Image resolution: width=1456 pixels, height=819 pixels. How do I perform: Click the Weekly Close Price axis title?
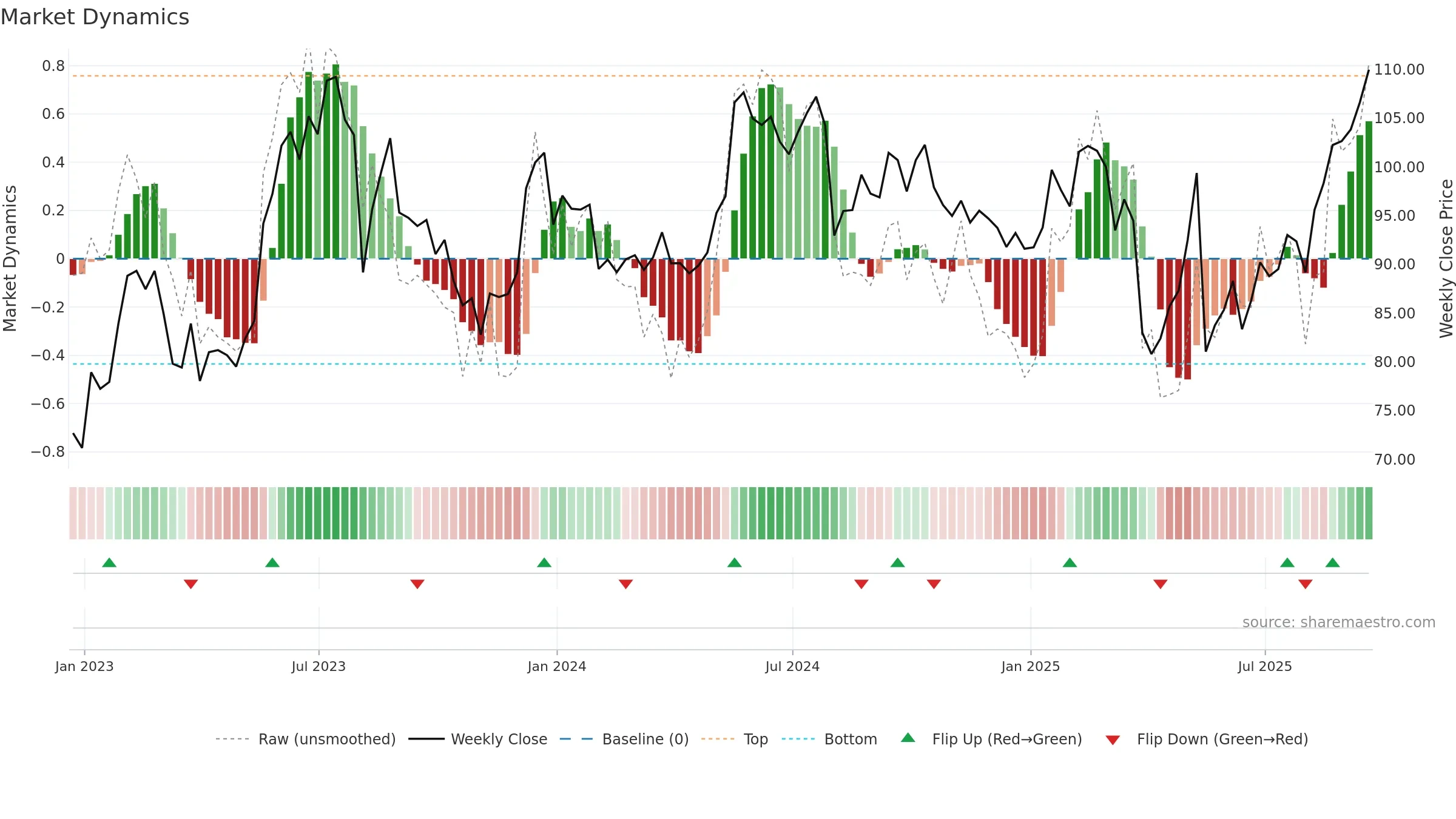pyautogui.click(x=1446, y=258)
